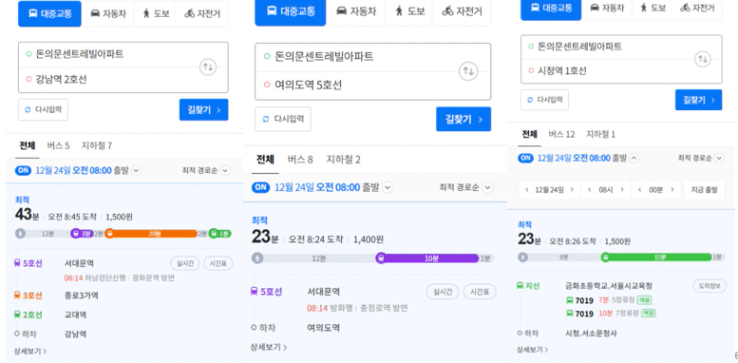Click green 2호선 line label at 교대역
The image size is (738, 363).
28,315
